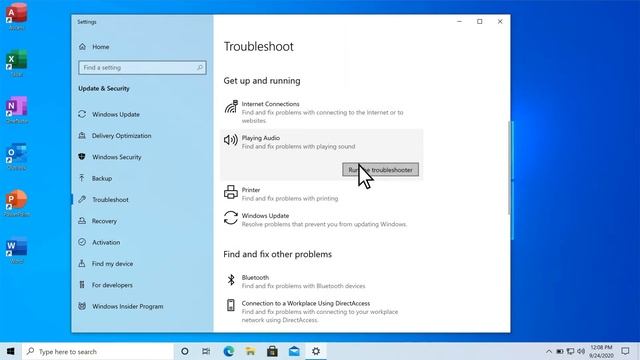Click the search magnifier in Find a setting
The image size is (640, 360).
tap(200, 67)
